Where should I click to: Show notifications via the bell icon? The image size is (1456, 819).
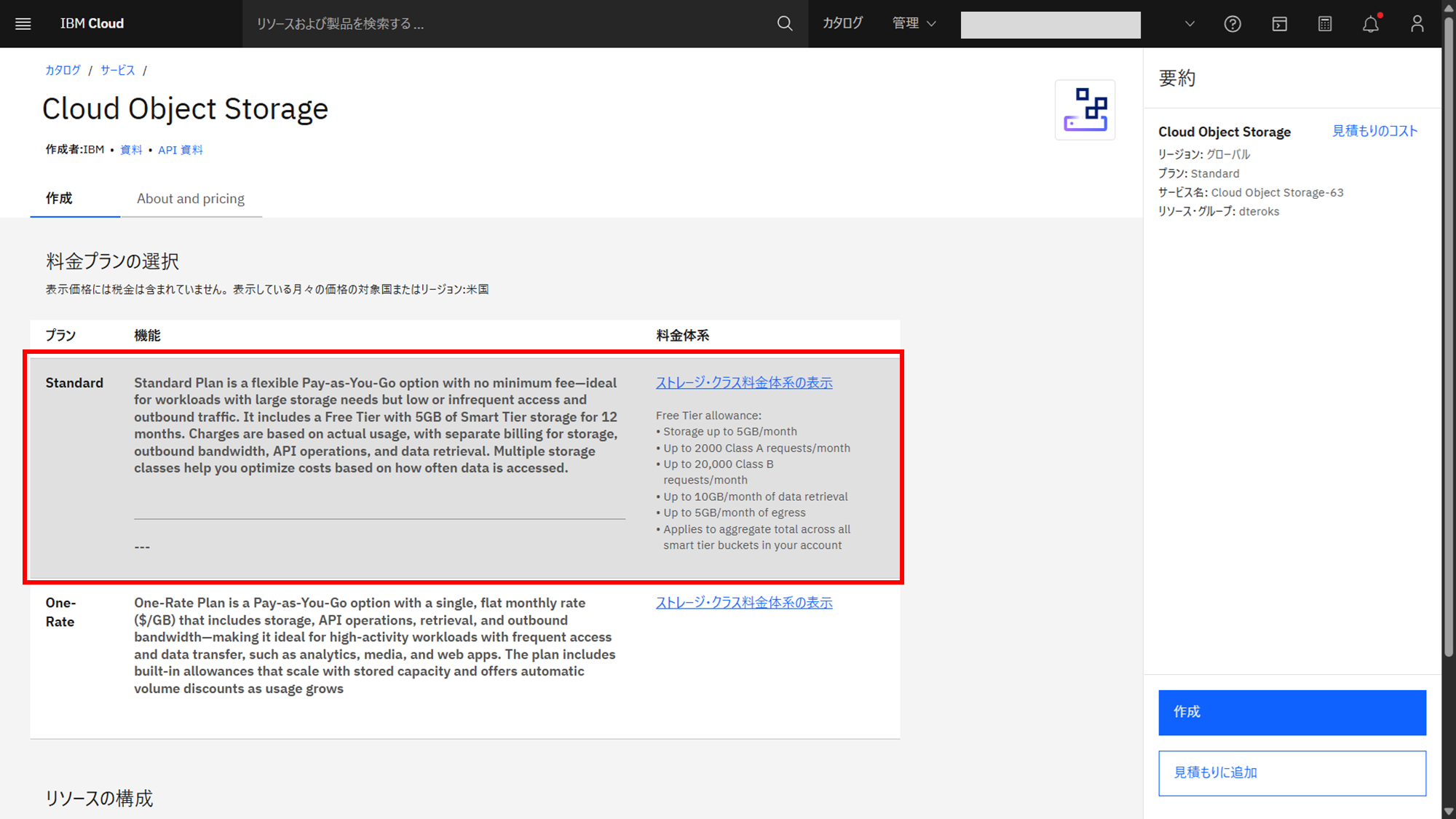point(1370,24)
